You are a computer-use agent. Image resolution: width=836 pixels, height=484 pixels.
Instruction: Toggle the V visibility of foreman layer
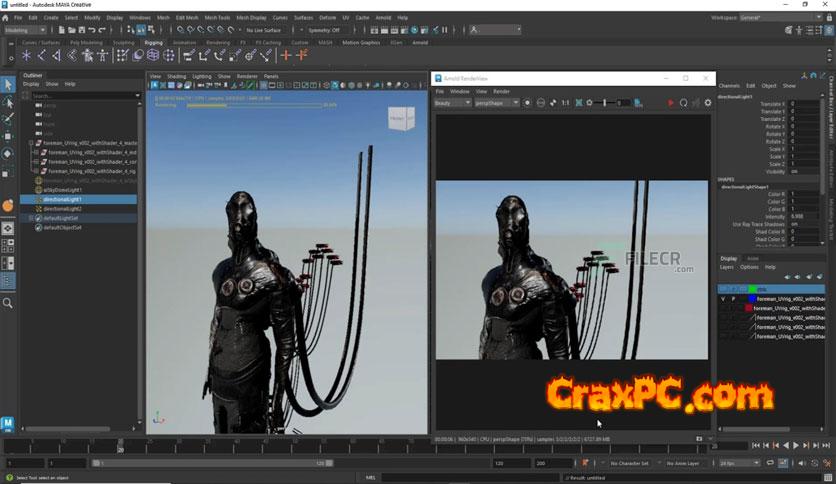(723, 298)
